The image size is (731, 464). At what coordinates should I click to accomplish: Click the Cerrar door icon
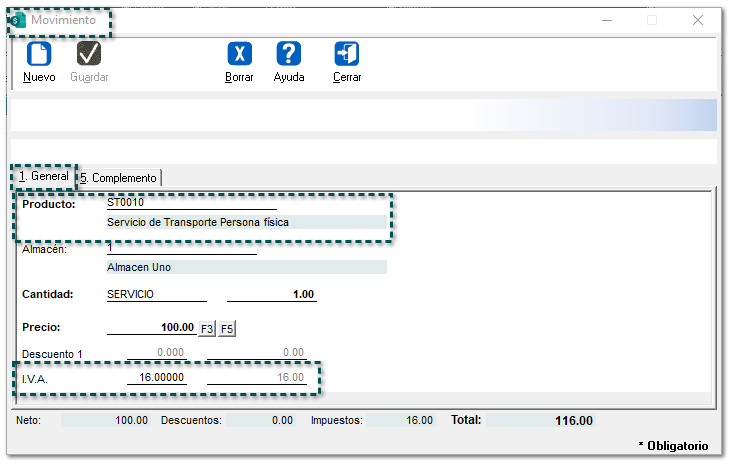pyautogui.click(x=347, y=54)
